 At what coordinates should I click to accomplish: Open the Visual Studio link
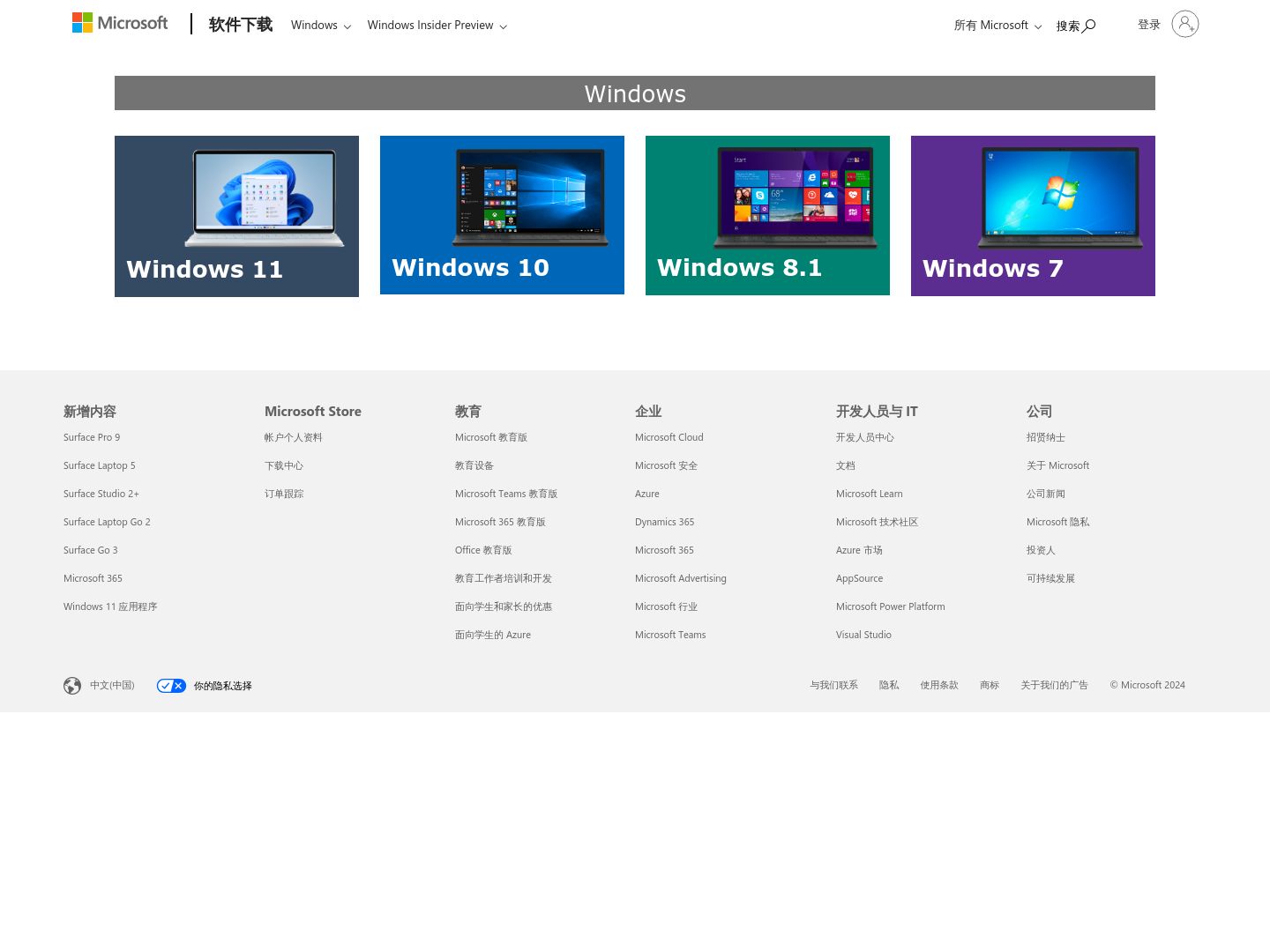863,635
